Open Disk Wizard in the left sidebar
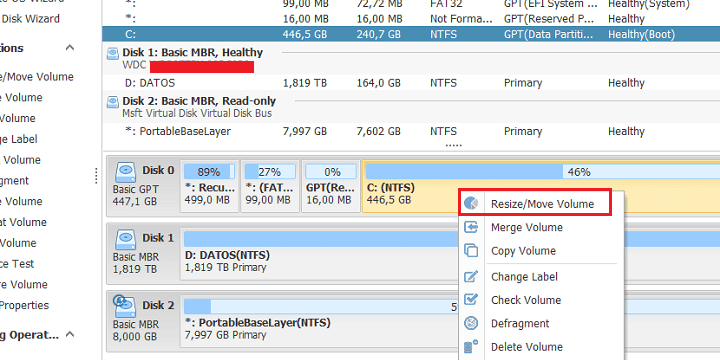 [x=30, y=19]
